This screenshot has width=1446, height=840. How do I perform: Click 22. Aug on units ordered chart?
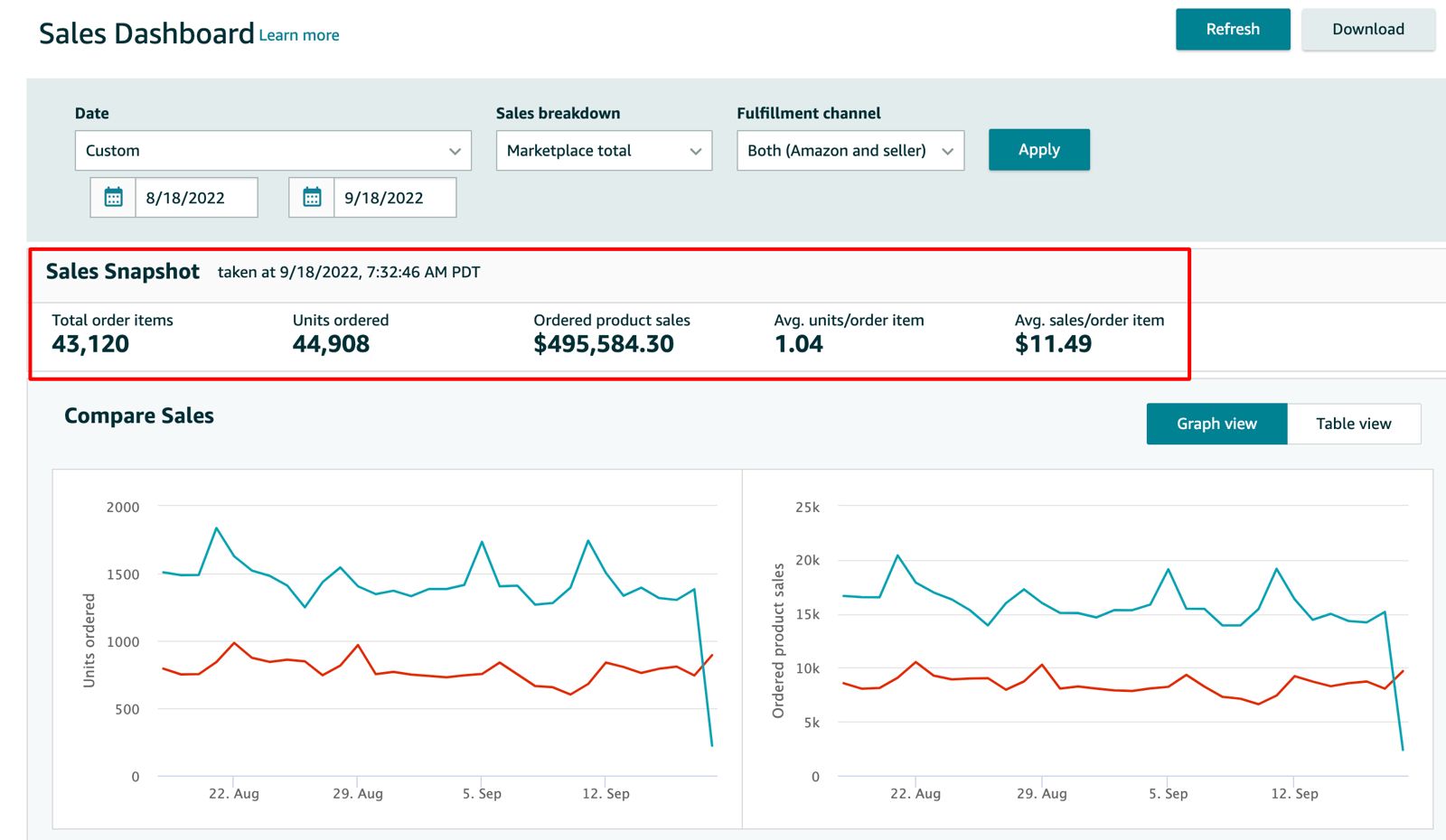tap(234, 793)
